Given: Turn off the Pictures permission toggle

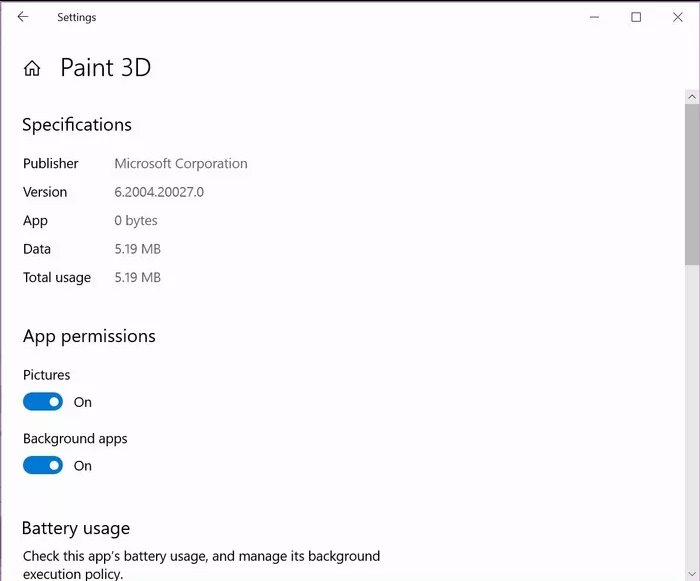Looking at the screenshot, I should [x=43, y=401].
